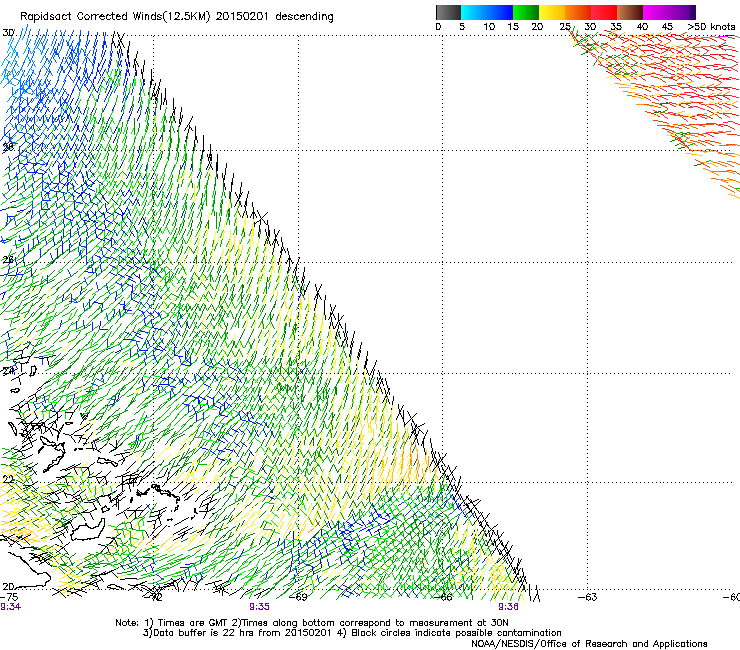This screenshot has height=650, width=740.
Task: Click the purple time label '9:36'
Action: pos(508,607)
